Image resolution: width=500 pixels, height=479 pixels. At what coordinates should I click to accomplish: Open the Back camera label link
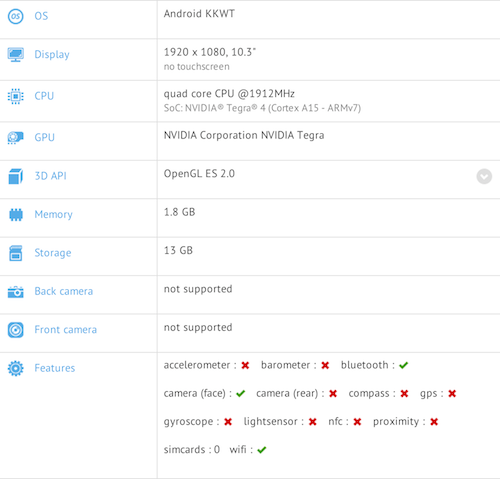click(64, 291)
